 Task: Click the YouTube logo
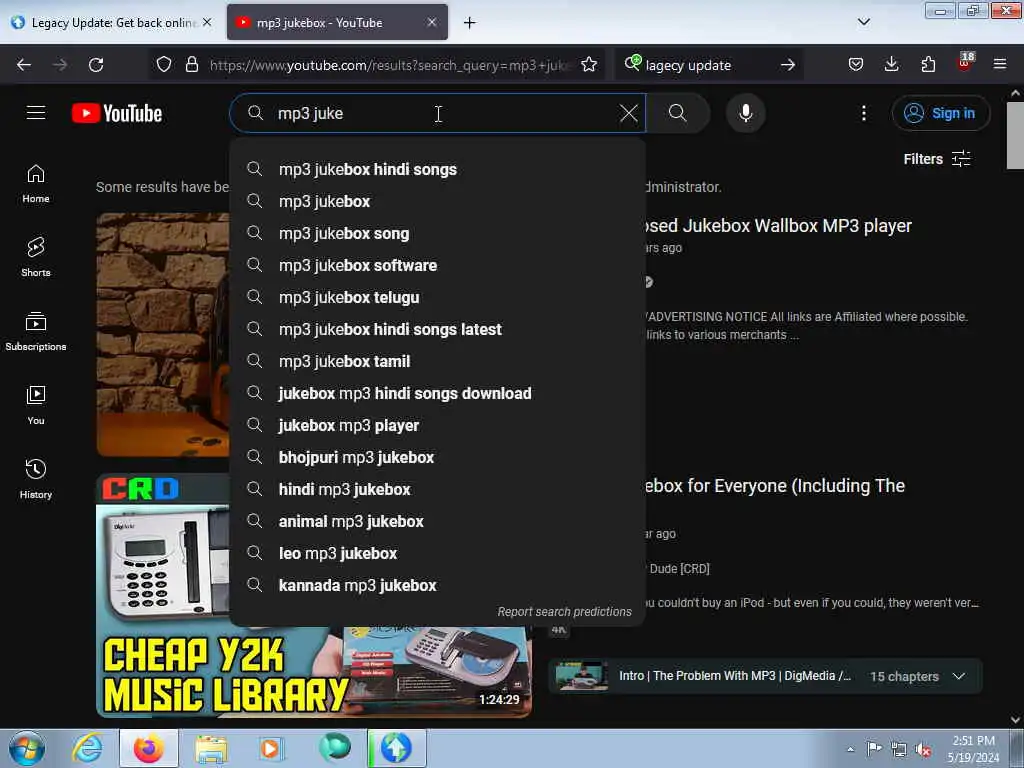(x=117, y=113)
